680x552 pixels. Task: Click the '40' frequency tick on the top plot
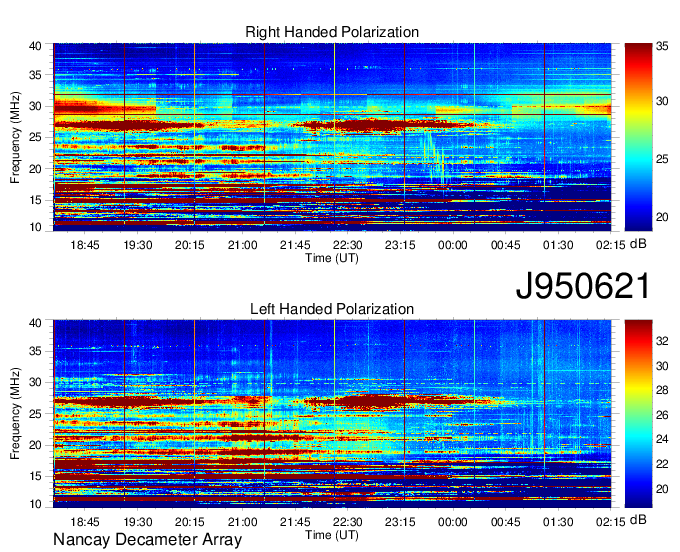[35, 46]
